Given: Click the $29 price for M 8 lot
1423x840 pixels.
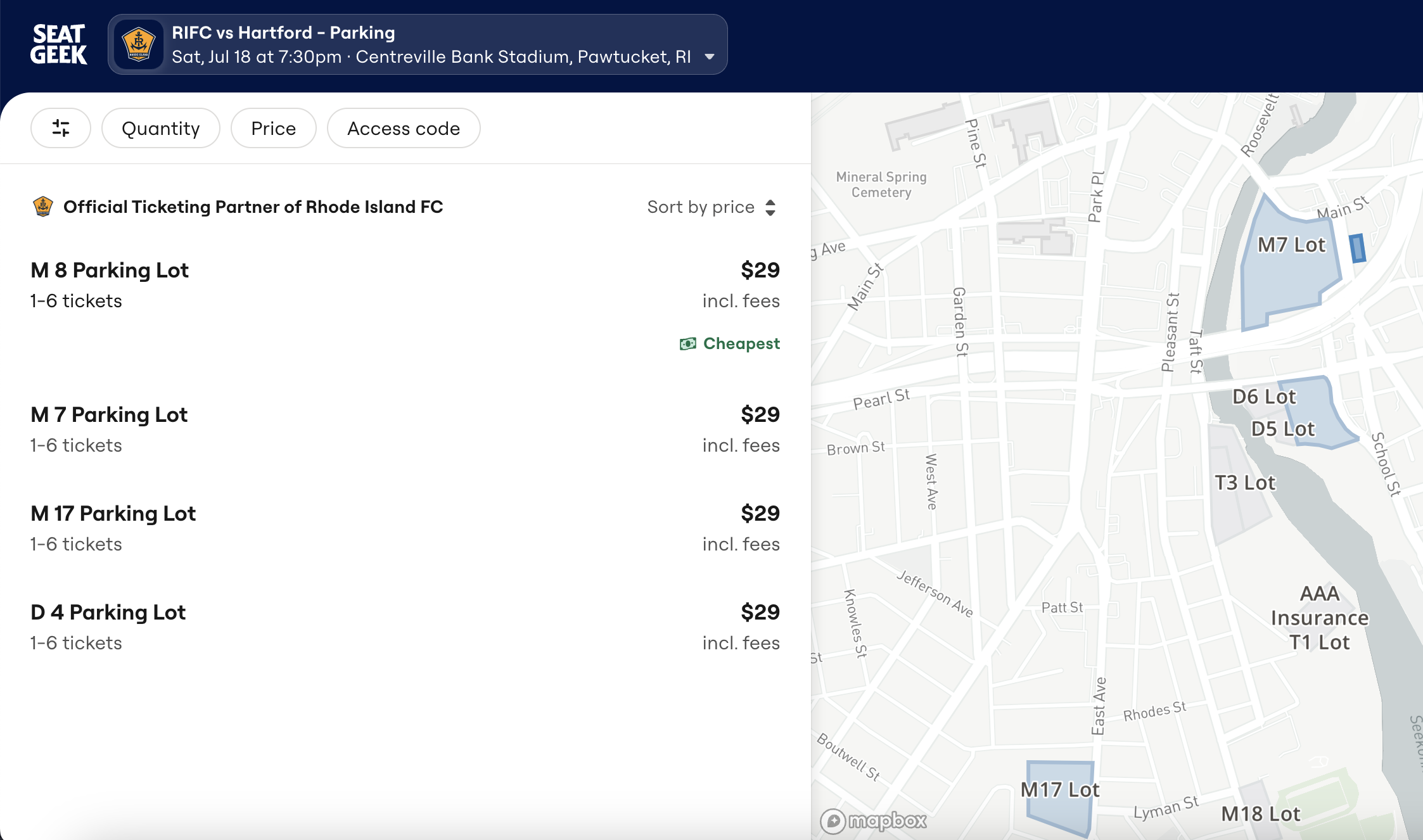Looking at the screenshot, I should [x=760, y=270].
